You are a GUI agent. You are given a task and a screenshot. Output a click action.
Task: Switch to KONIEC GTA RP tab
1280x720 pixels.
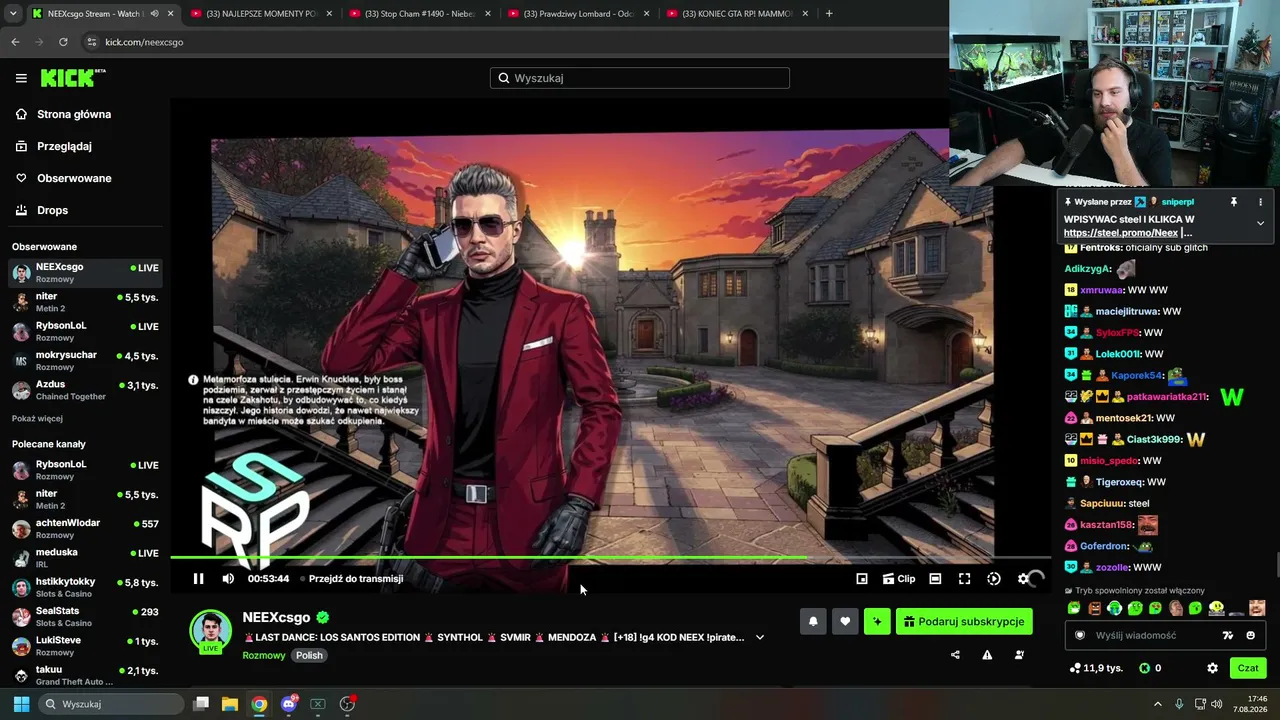[738, 14]
